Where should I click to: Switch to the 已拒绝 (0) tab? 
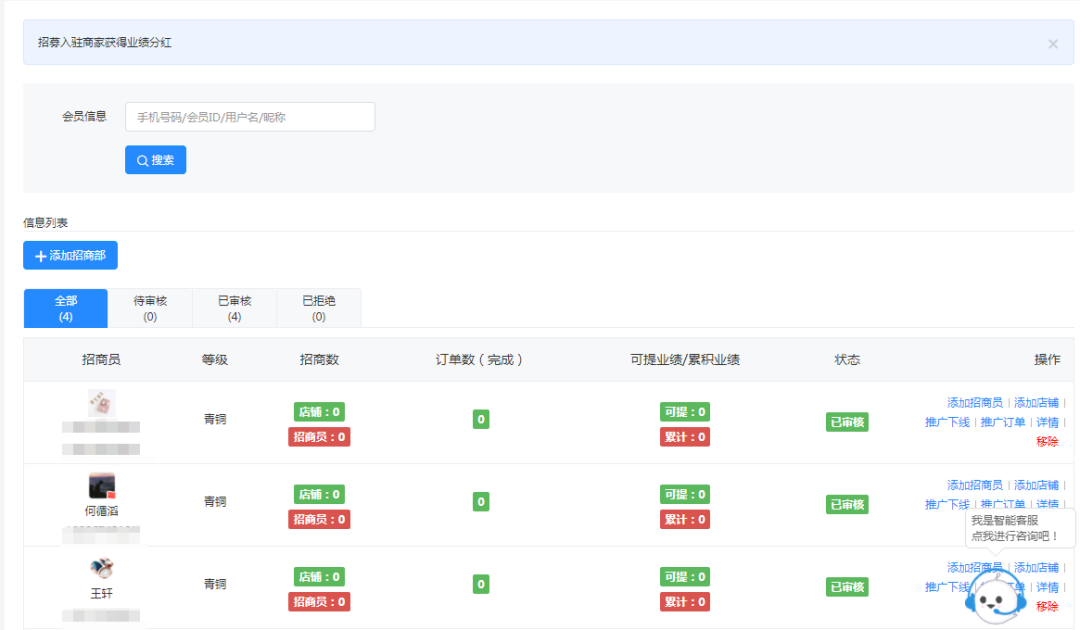point(319,308)
